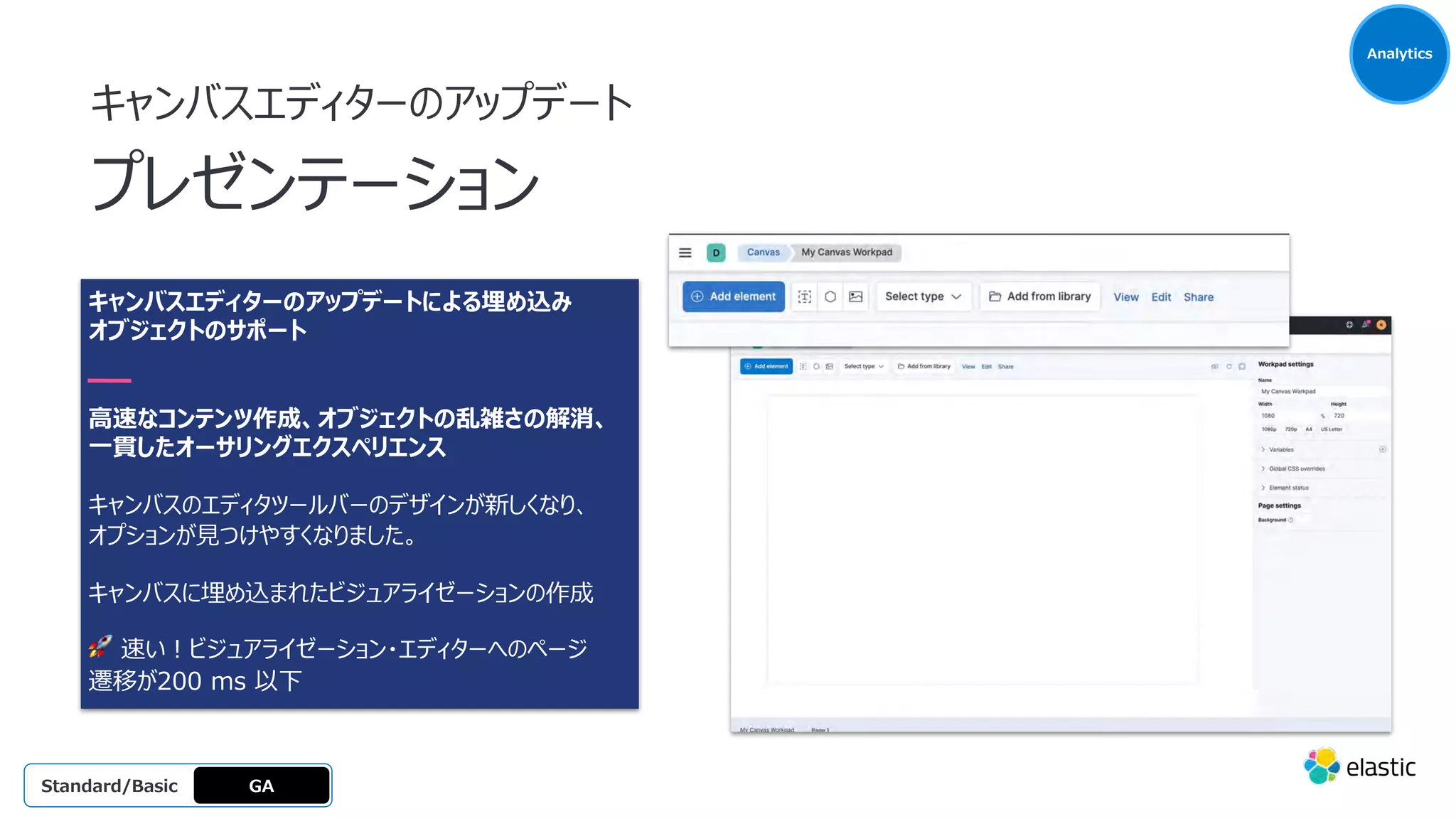The height and width of the screenshot is (819, 1456).
Task: Click Page 1 in bottom bar
Action: [820, 730]
